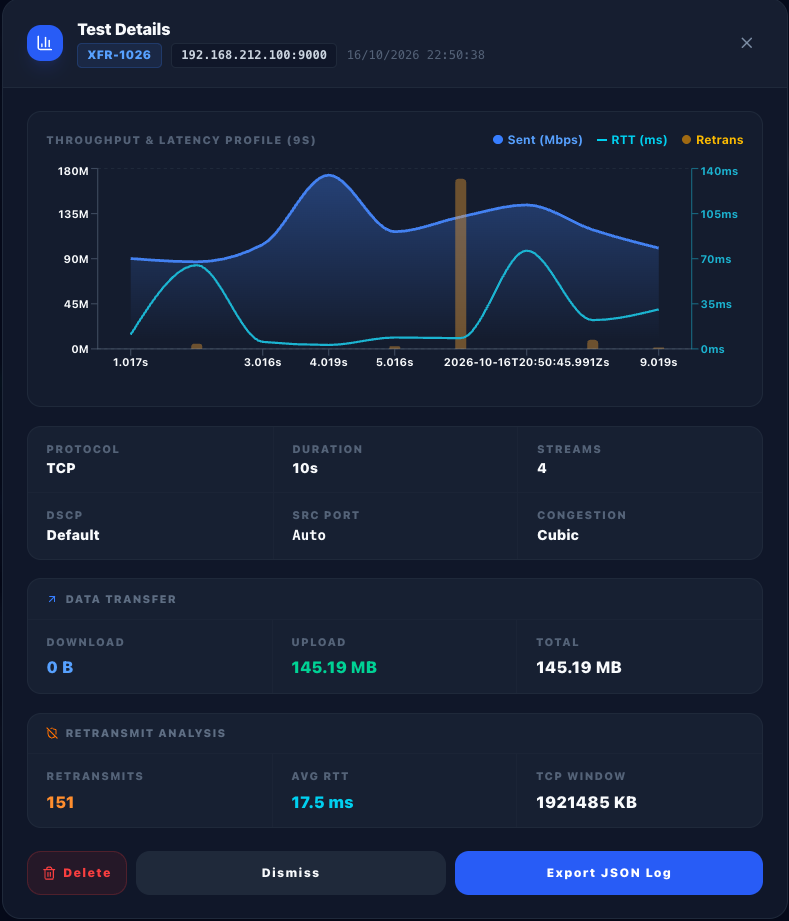Click the 140ms right axis label

tap(719, 171)
